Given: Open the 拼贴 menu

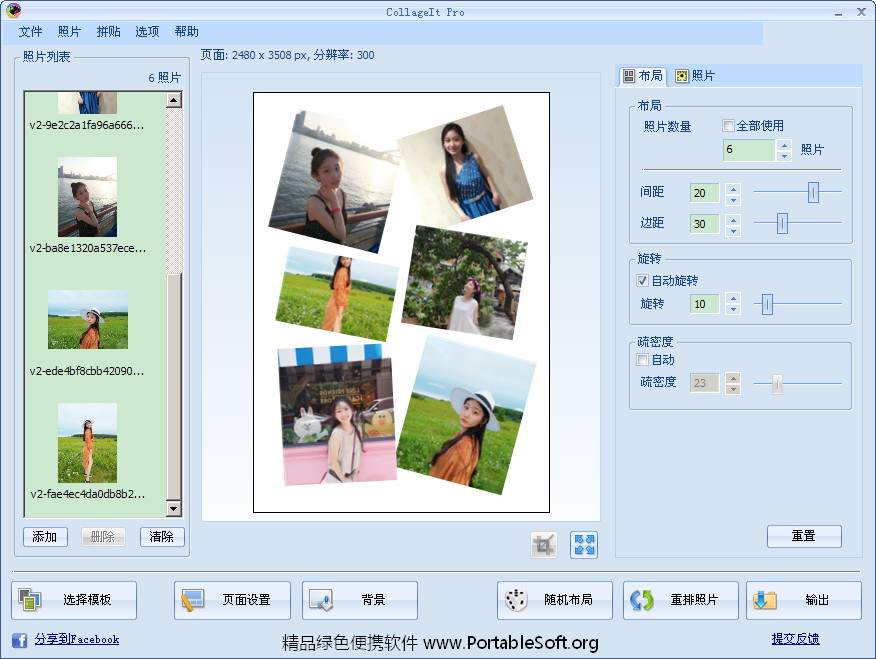Looking at the screenshot, I should pos(108,32).
